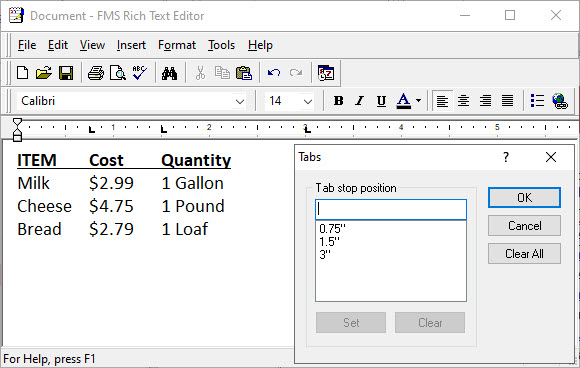Click the 0.75 inch tab marker on the ruler
The width and height of the screenshot is (580, 368).
(x=91, y=129)
